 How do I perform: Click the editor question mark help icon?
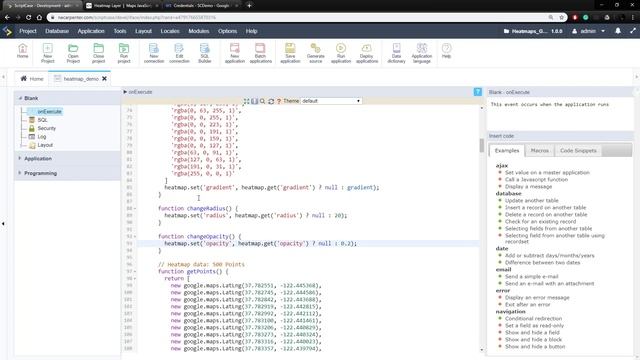279,101
